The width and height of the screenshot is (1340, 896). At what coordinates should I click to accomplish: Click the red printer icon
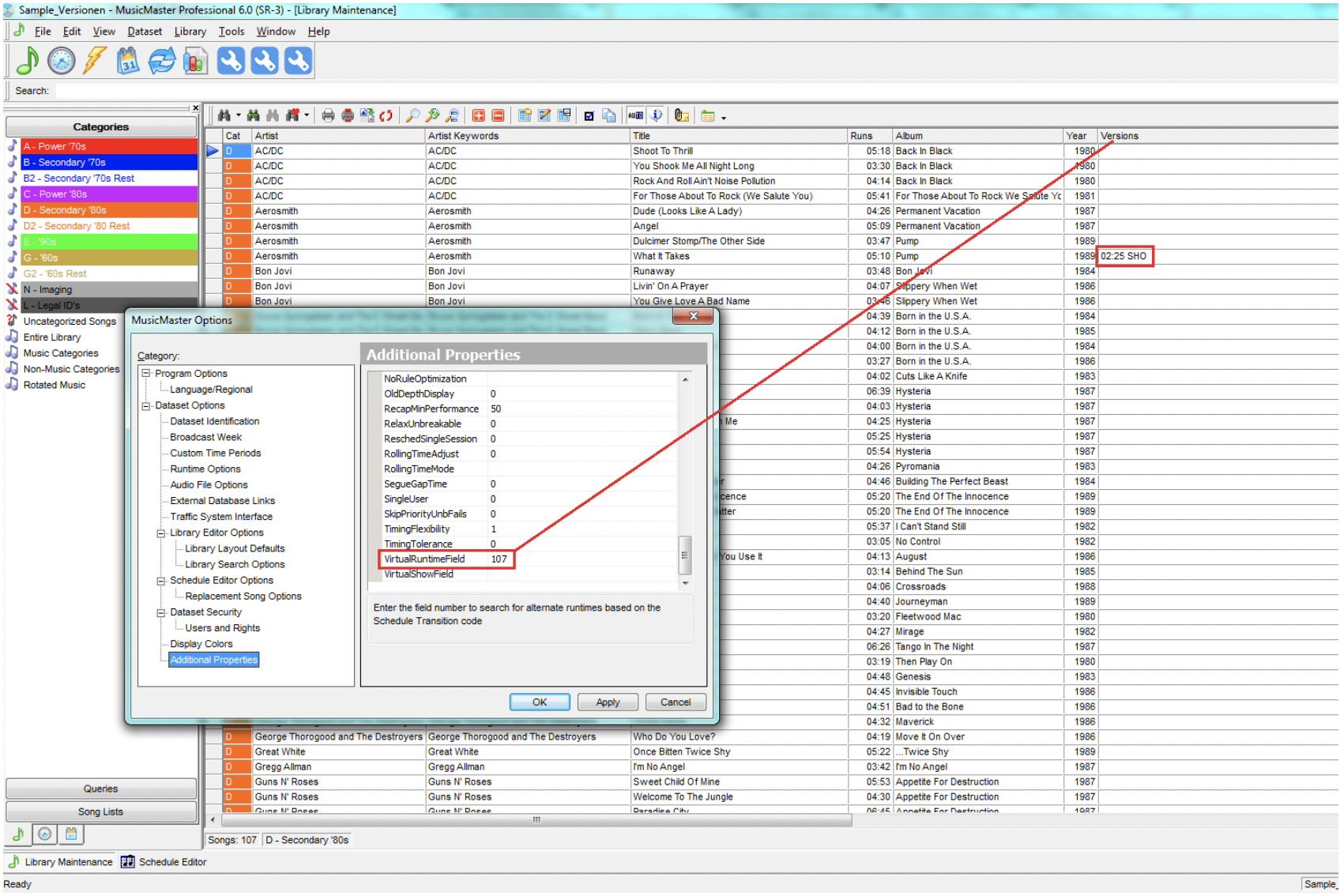coord(348,115)
